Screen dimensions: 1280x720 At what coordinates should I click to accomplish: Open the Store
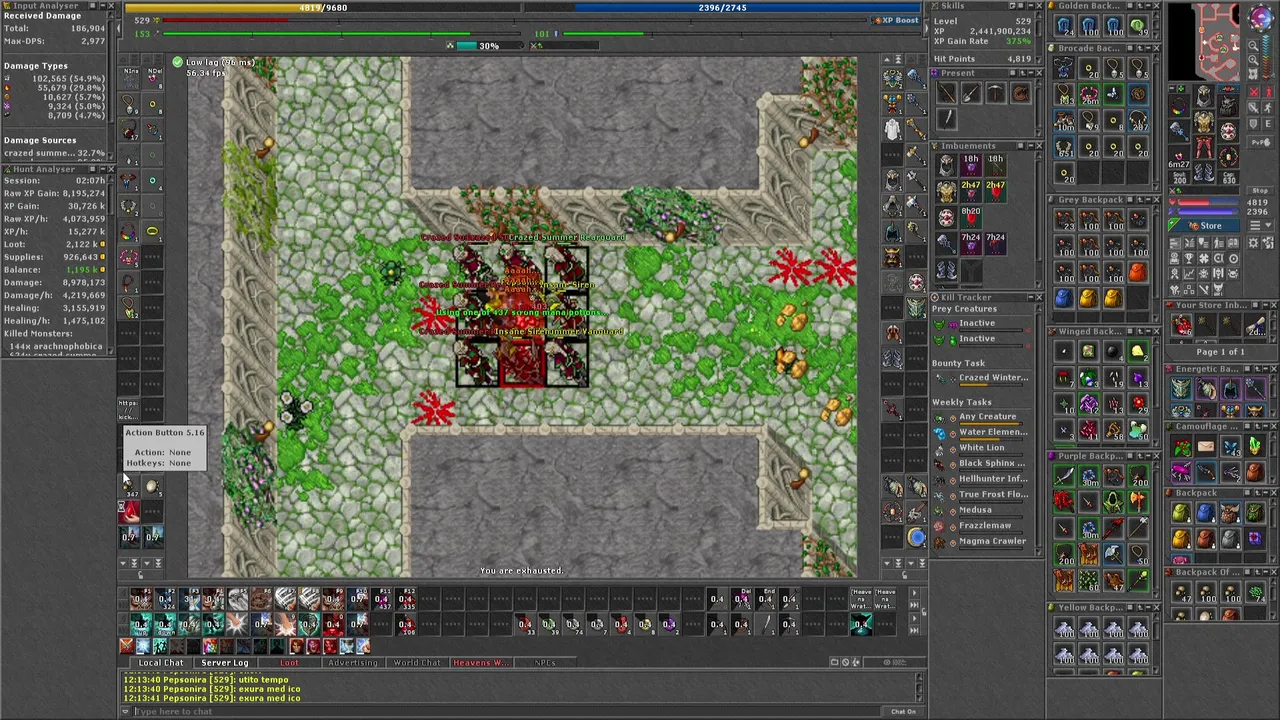click(x=1205, y=226)
